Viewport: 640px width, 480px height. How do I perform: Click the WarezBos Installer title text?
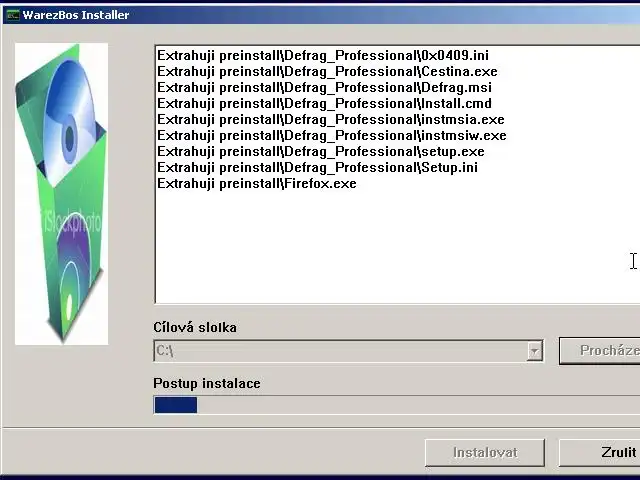click(76, 15)
